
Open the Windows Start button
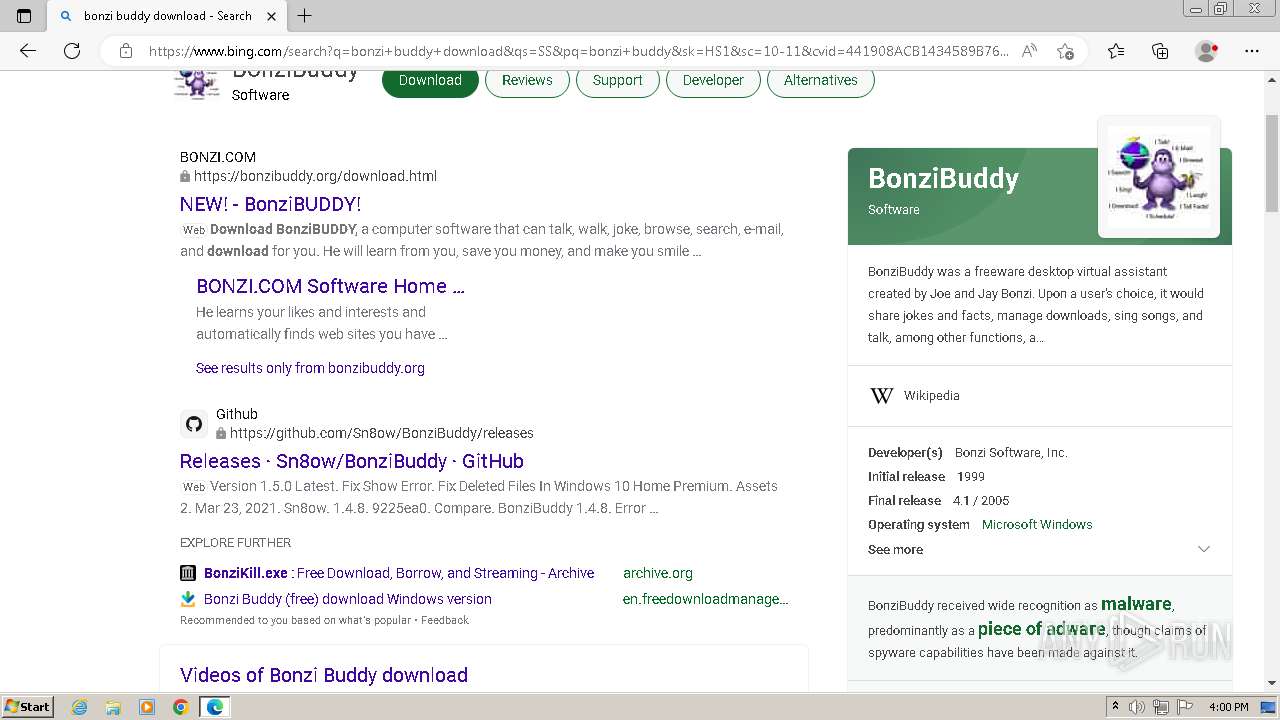tap(28, 707)
